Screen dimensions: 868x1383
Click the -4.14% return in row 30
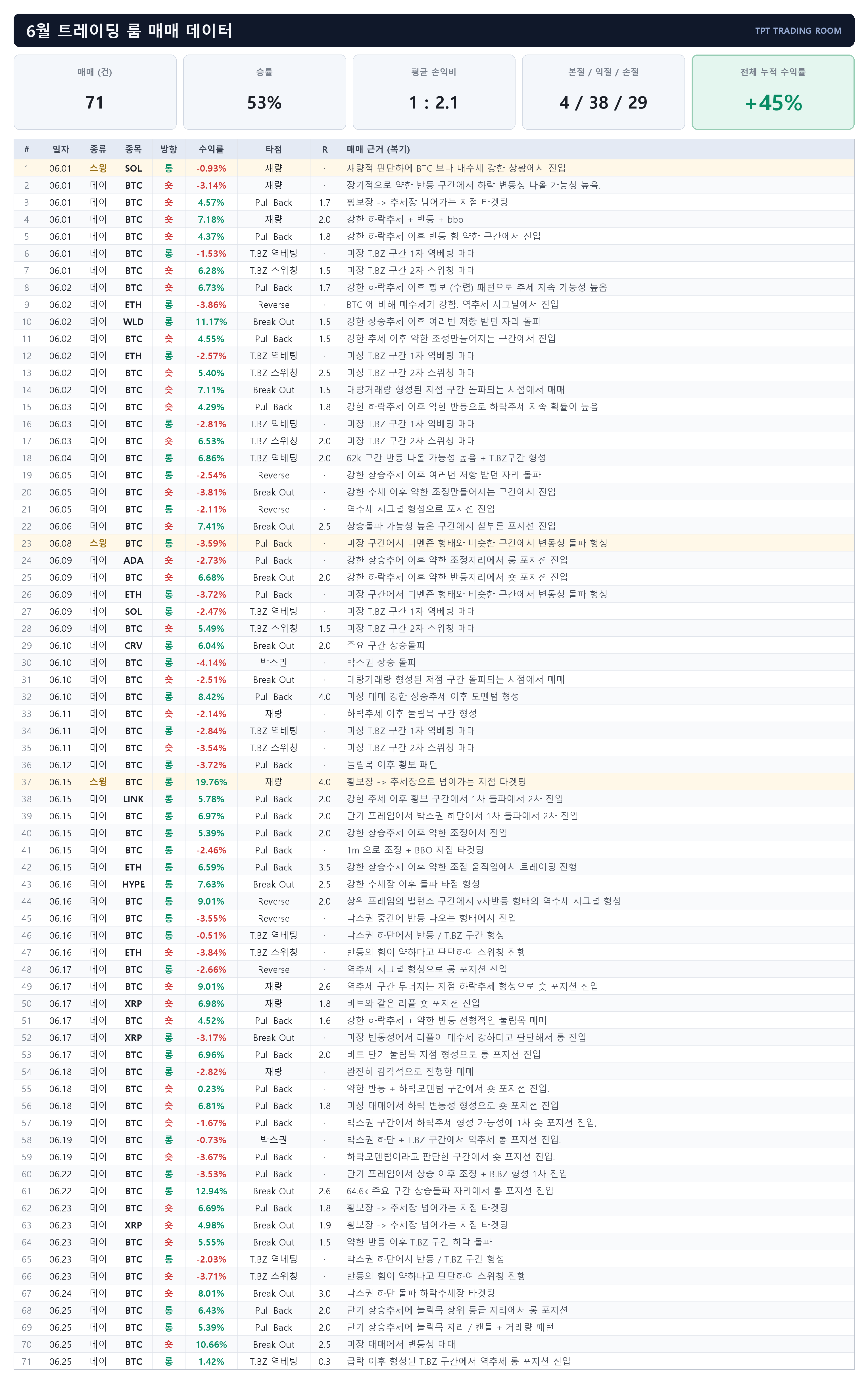tap(211, 663)
